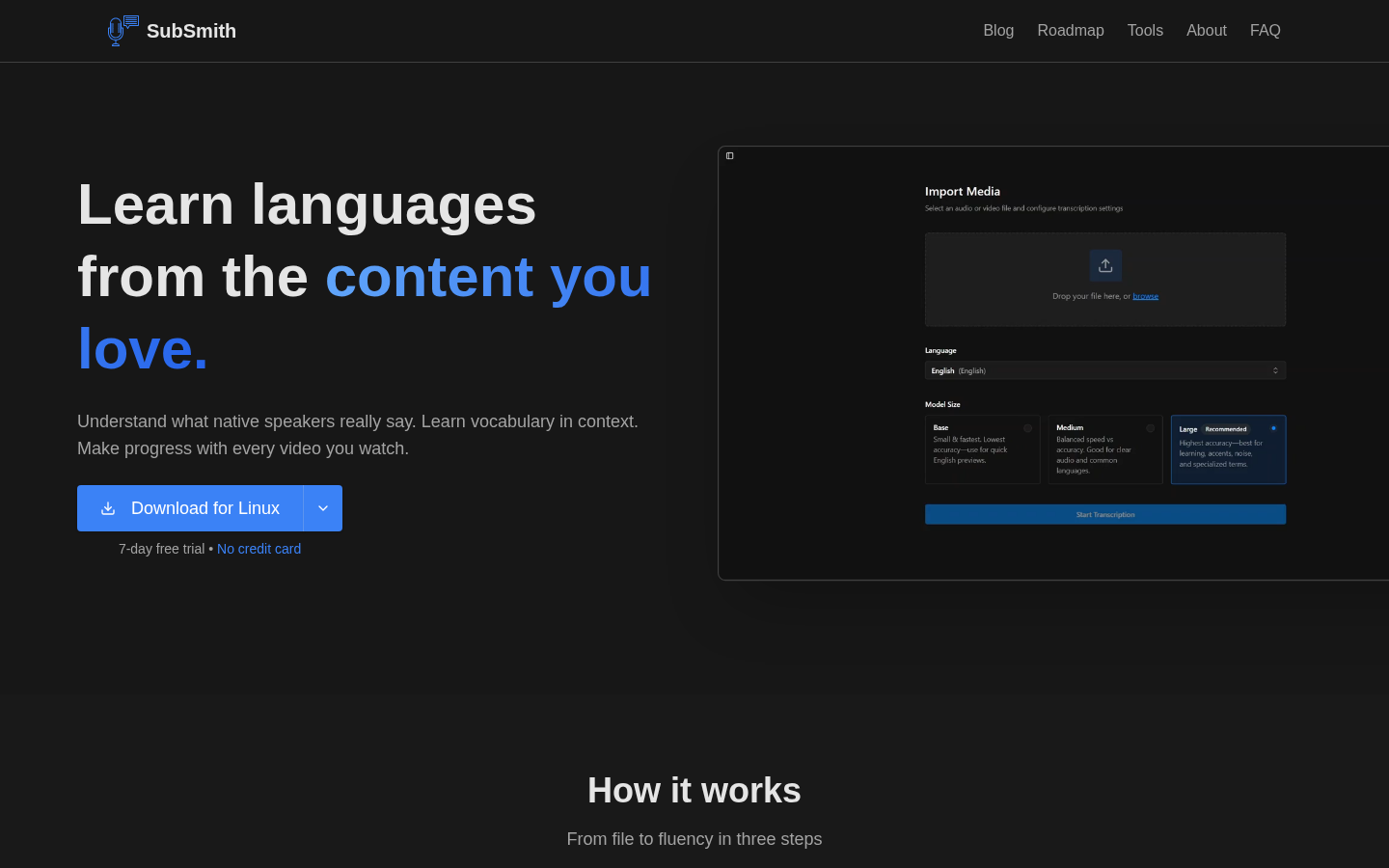1389x868 pixels.
Task: Select the Medium model size option
Action: (x=1105, y=449)
